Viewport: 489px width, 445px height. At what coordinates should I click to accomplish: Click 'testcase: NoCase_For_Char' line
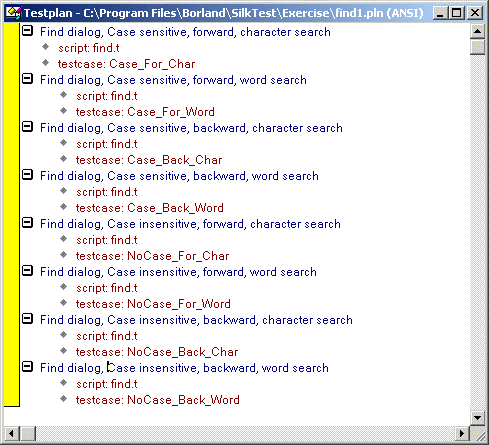(x=153, y=256)
